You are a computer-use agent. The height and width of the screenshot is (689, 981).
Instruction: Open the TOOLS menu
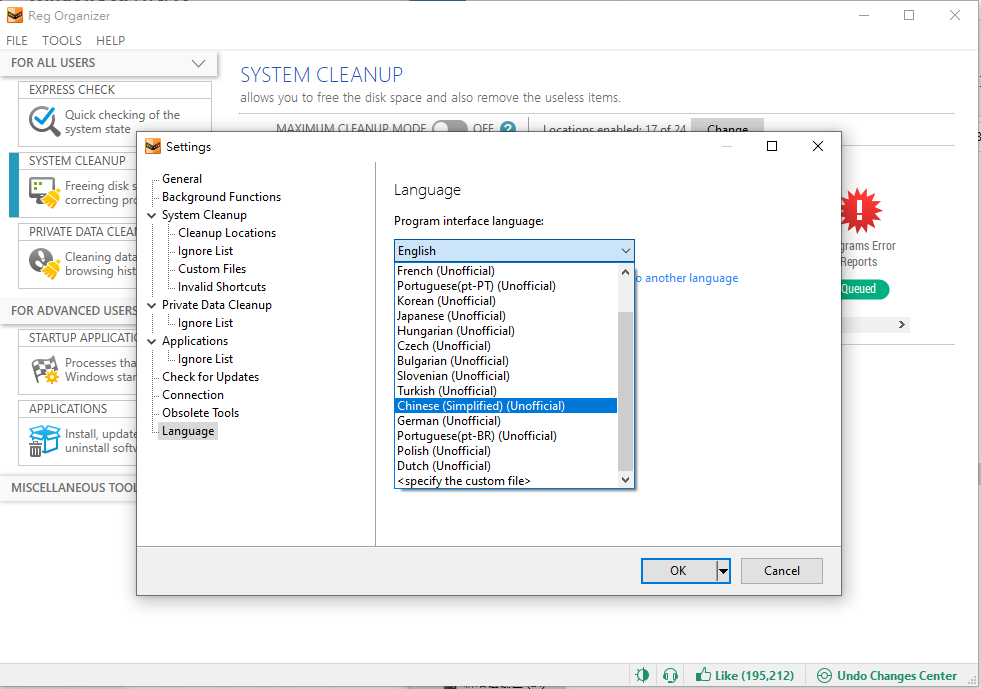[x=62, y=41]
